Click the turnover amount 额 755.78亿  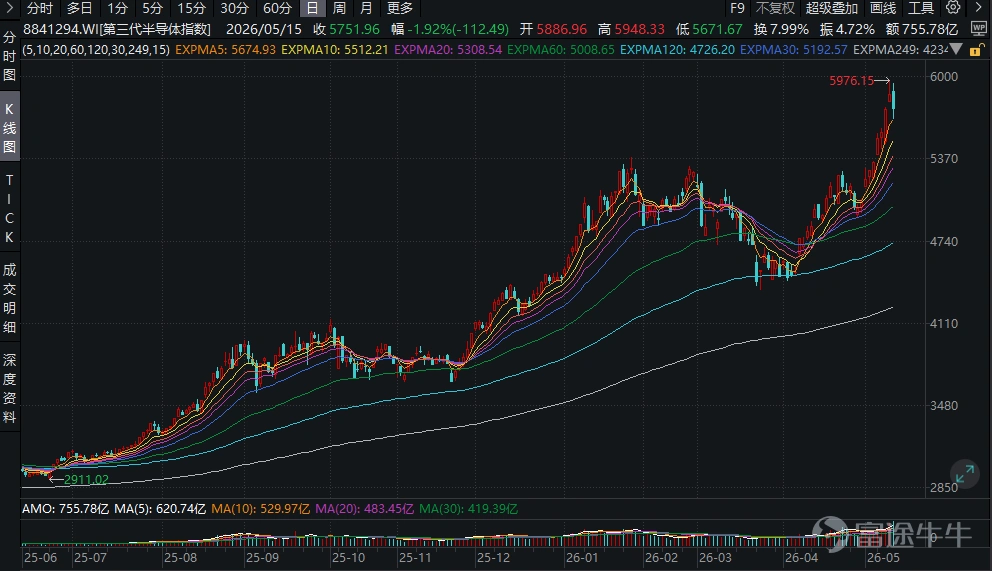tap(922, 29)
